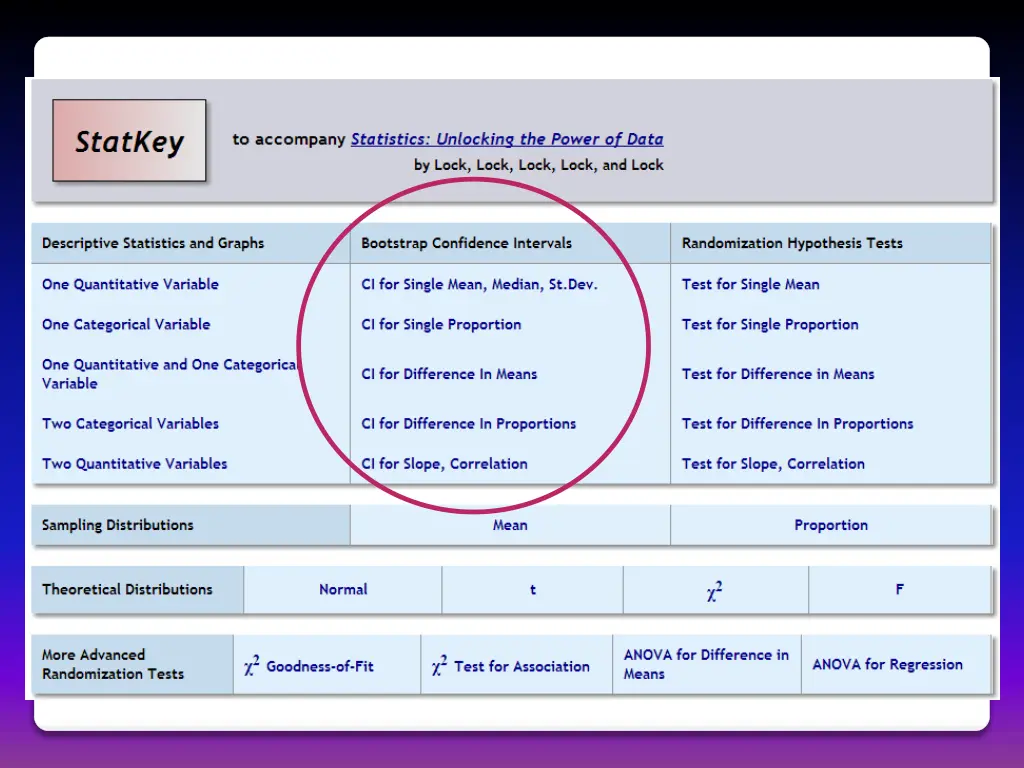Open Two Quantitative Variables
1024x768 pixels.
135,464
